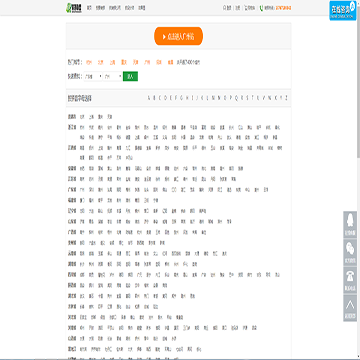This screenshot has width=360, height=360.
Task: Jump back to top with the arrow icon
Action: (350, 308)
